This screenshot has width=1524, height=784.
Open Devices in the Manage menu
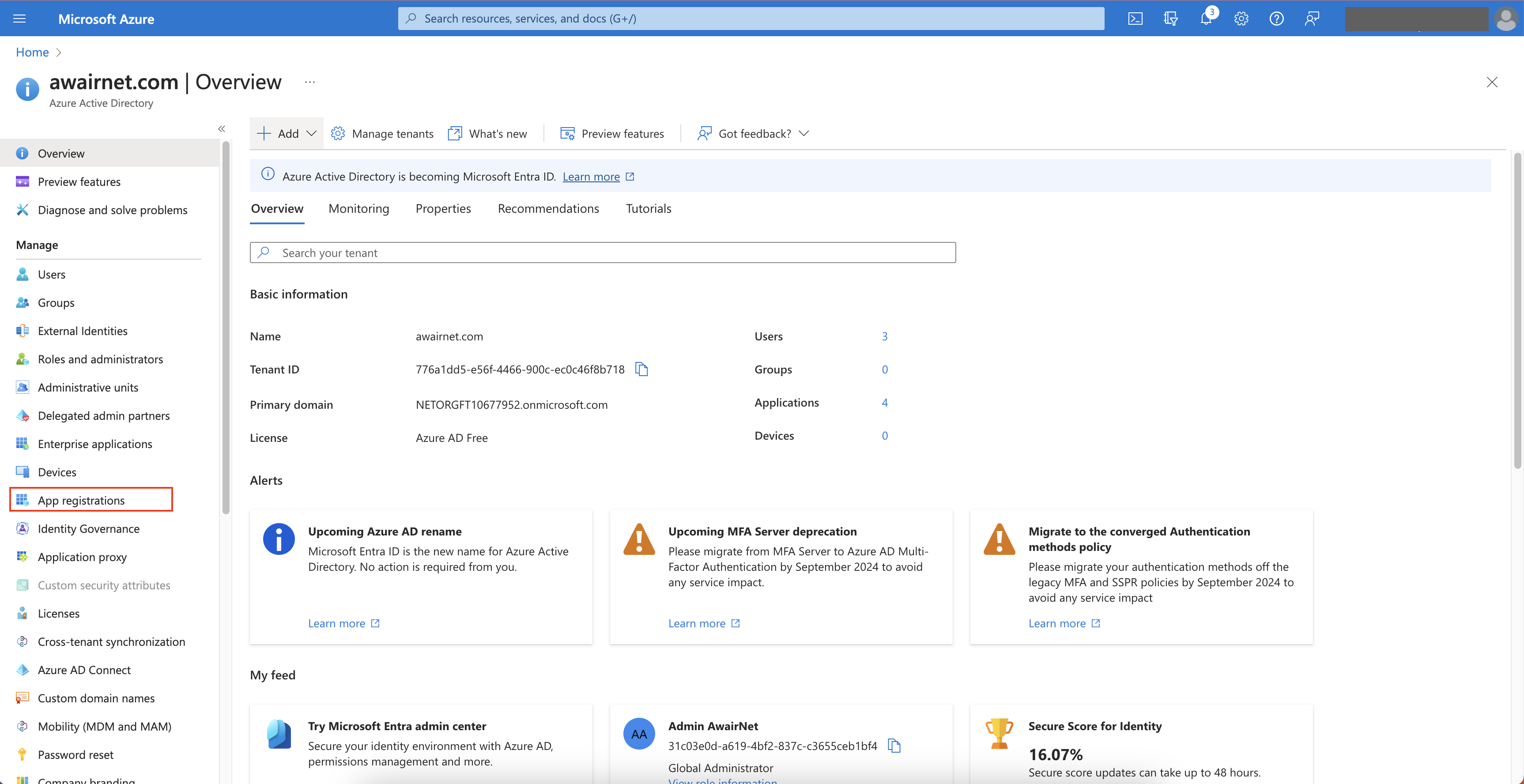point(57,472)
